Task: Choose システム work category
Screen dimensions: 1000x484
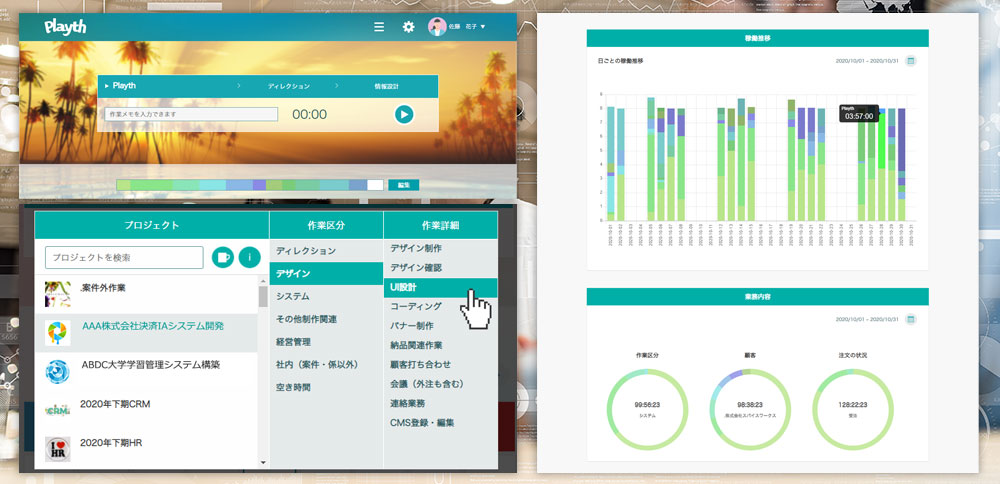Action: (326, 296)
